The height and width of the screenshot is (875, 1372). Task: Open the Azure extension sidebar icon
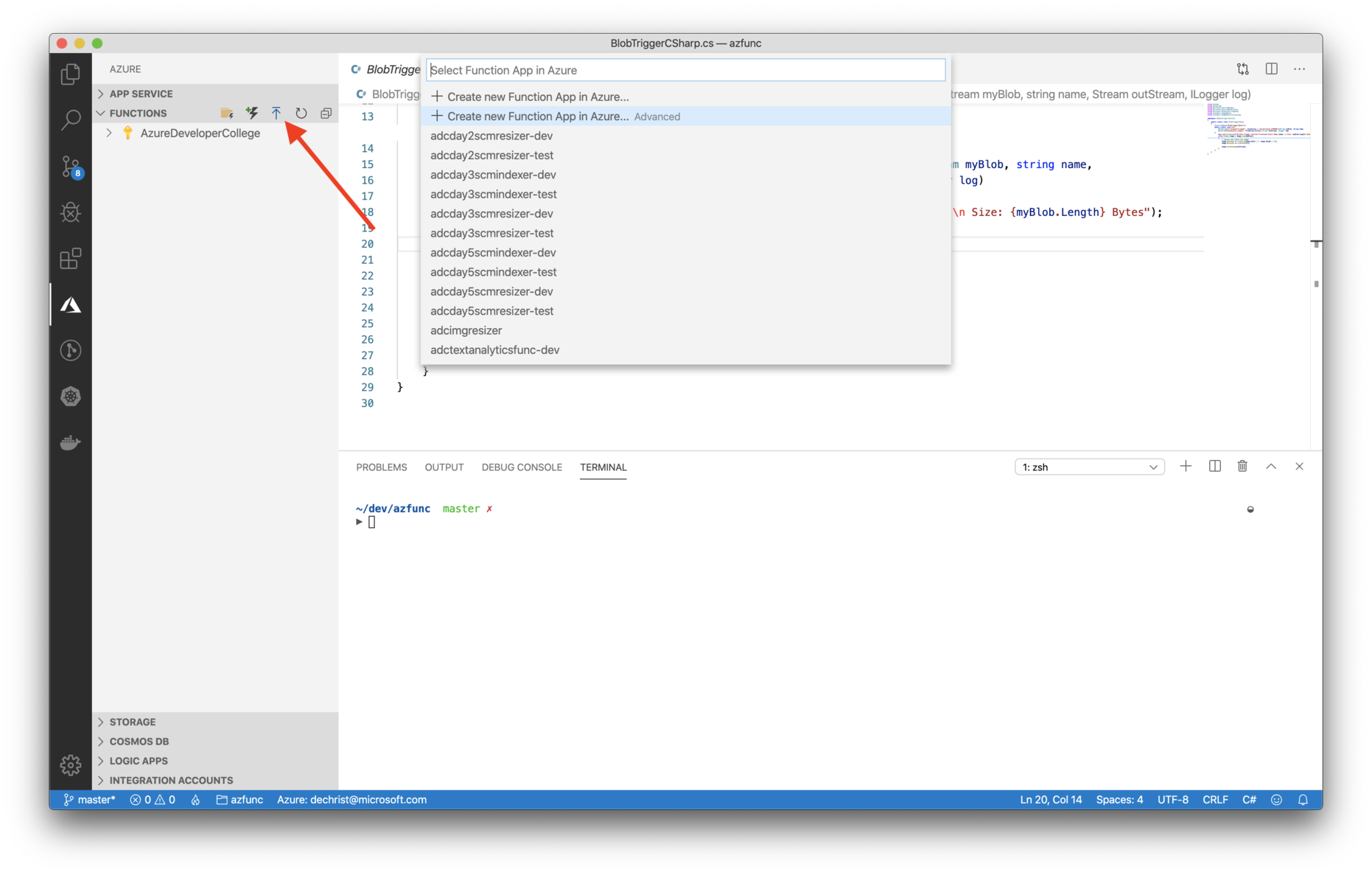70,304
